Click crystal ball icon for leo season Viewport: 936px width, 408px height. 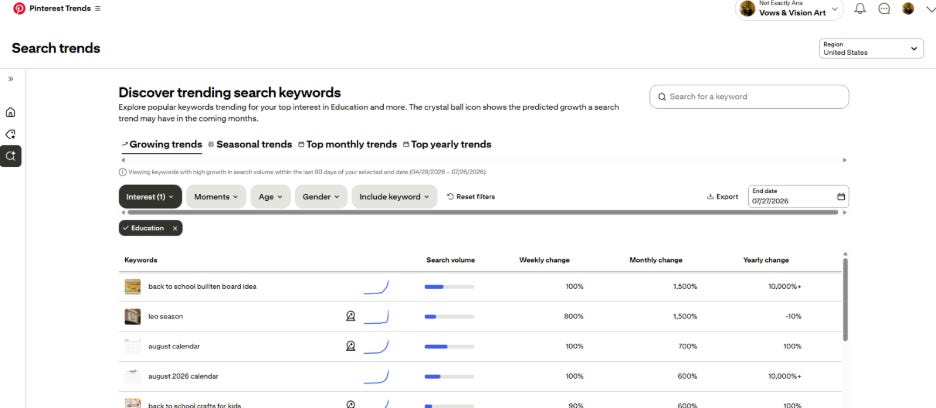pos(350,316)
